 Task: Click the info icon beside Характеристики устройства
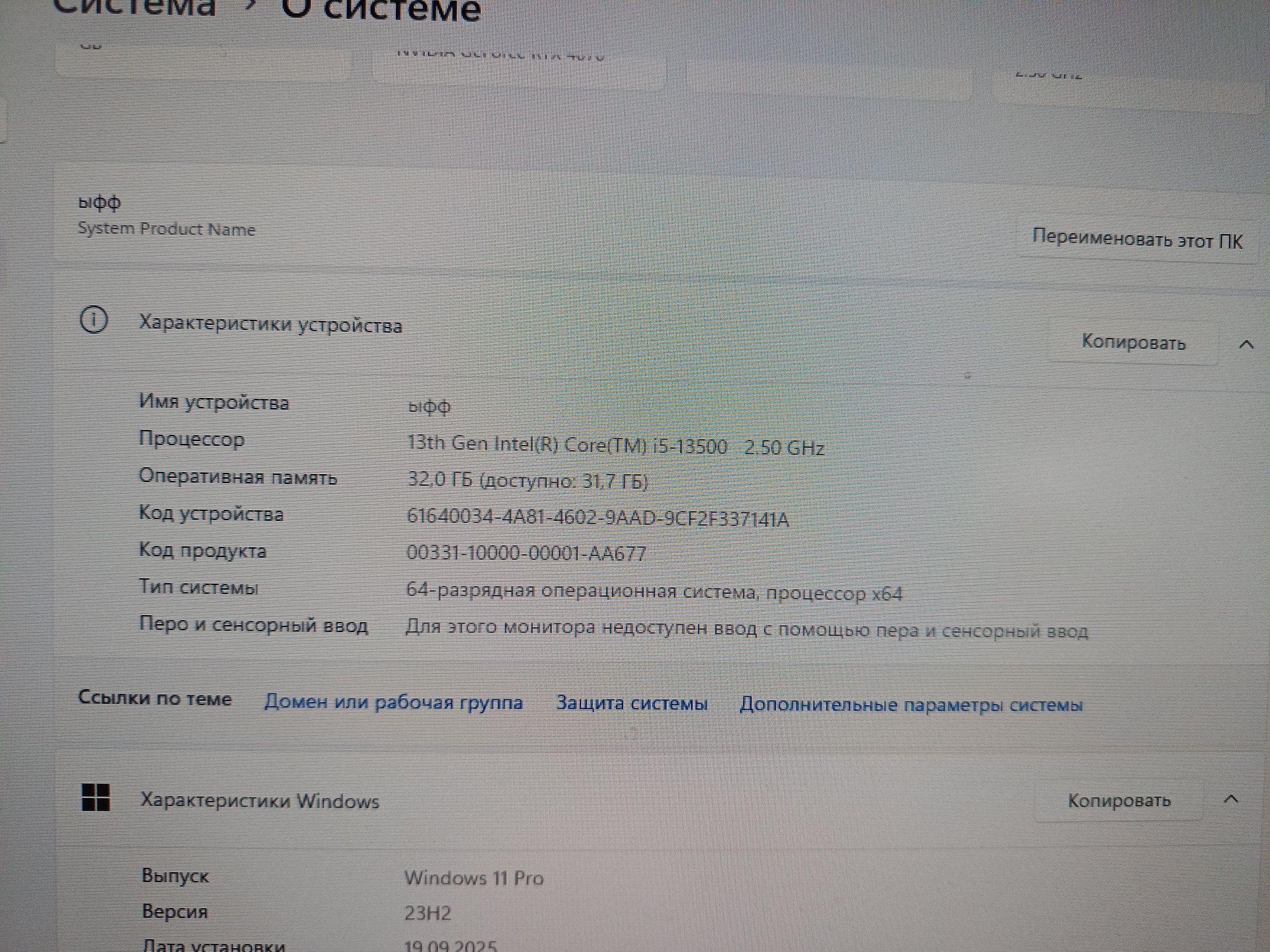pyautogui.click(x=93, y=320)
